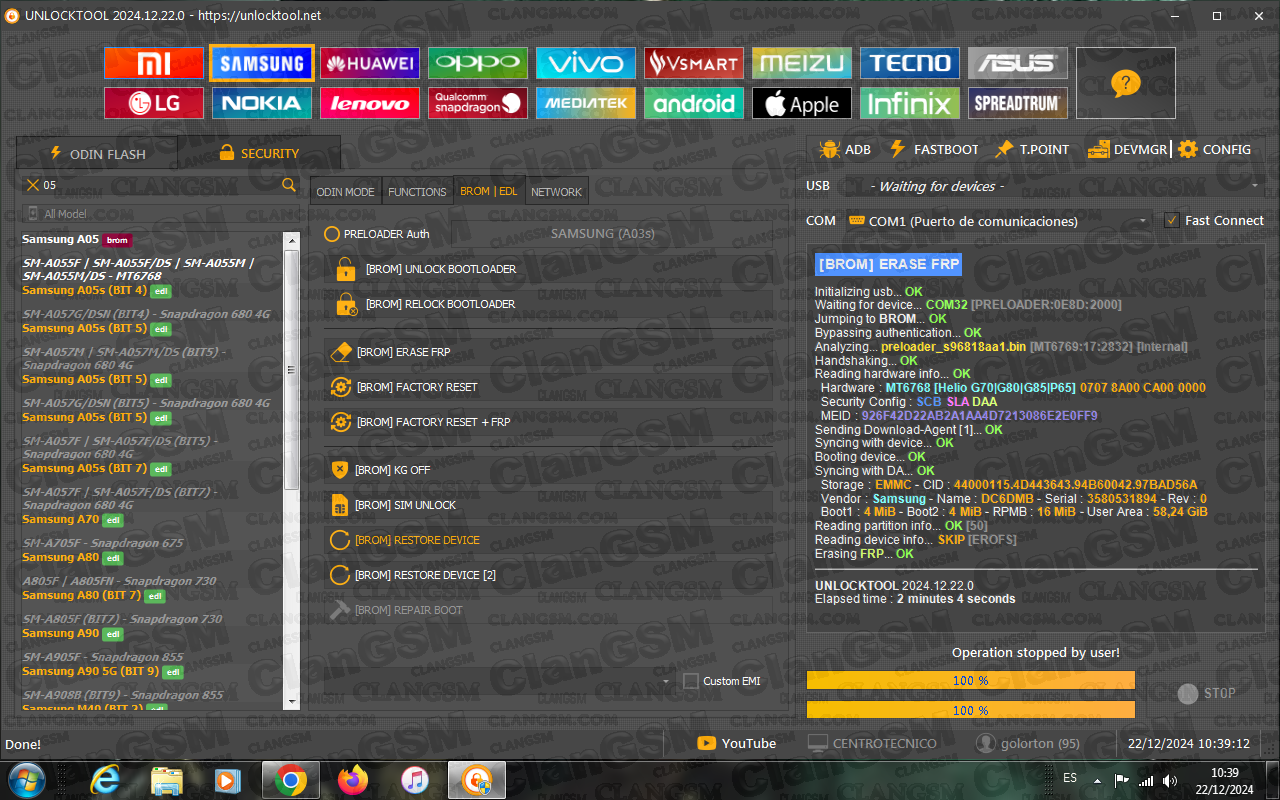Switch to SECURITY tab
This screenshot has height=800, width=1280.
(259, 154)
